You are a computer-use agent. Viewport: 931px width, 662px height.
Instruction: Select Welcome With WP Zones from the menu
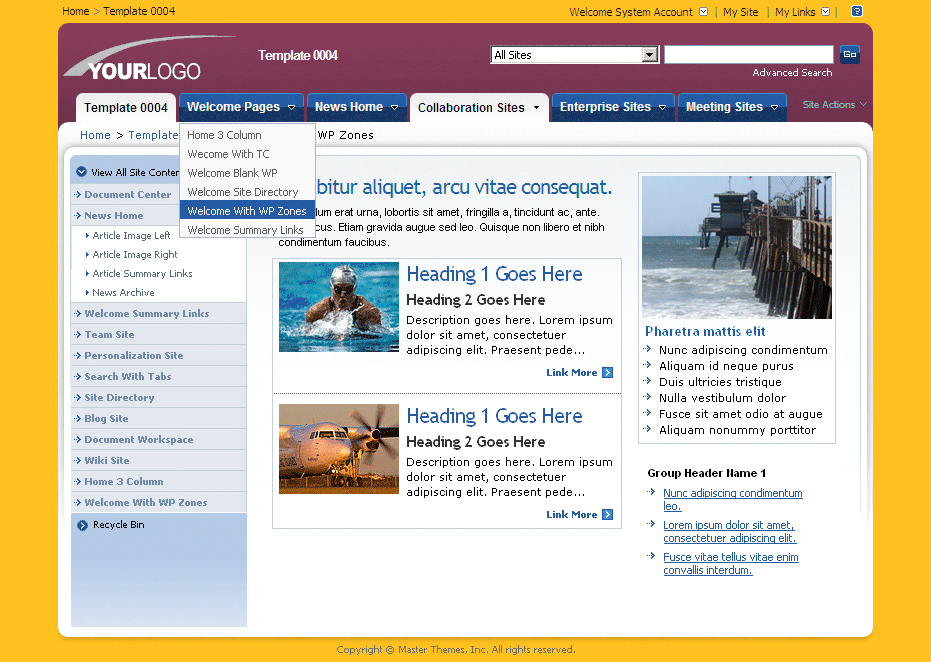pyautogui.click(x=247, y=211)
